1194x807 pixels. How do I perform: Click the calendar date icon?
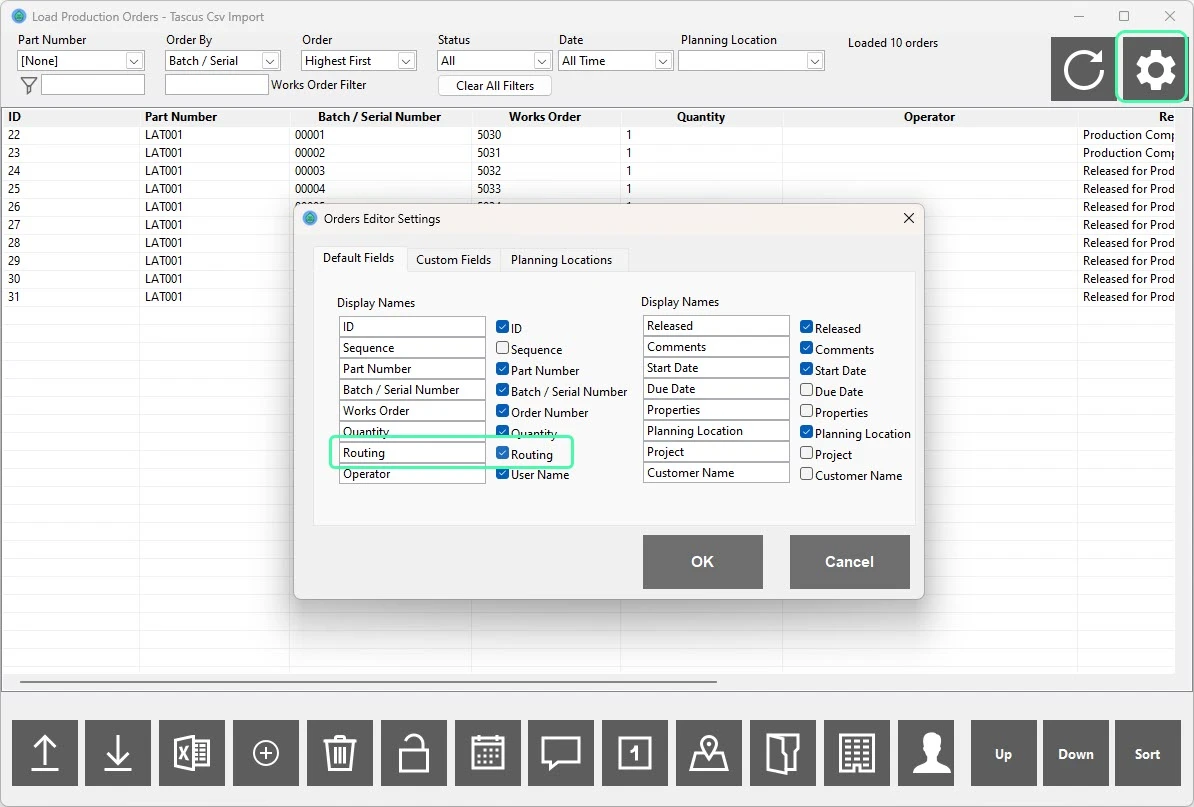click(488, 753)
